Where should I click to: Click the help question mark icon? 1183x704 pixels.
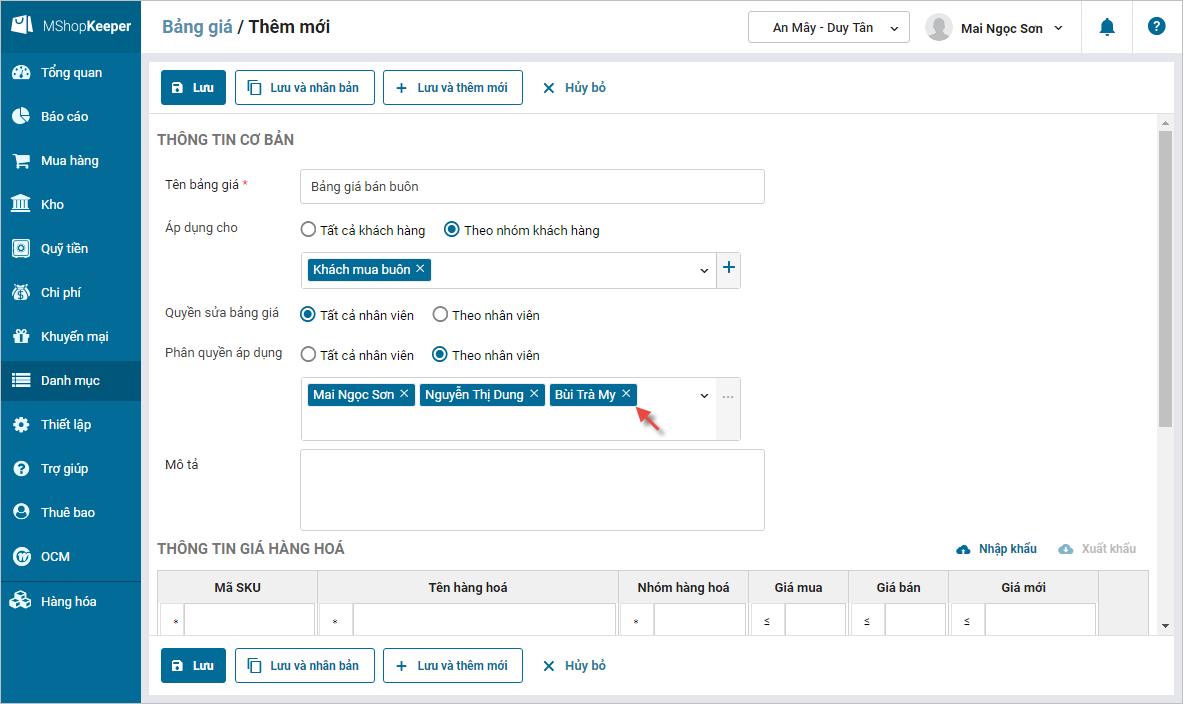pos(1157,27)
